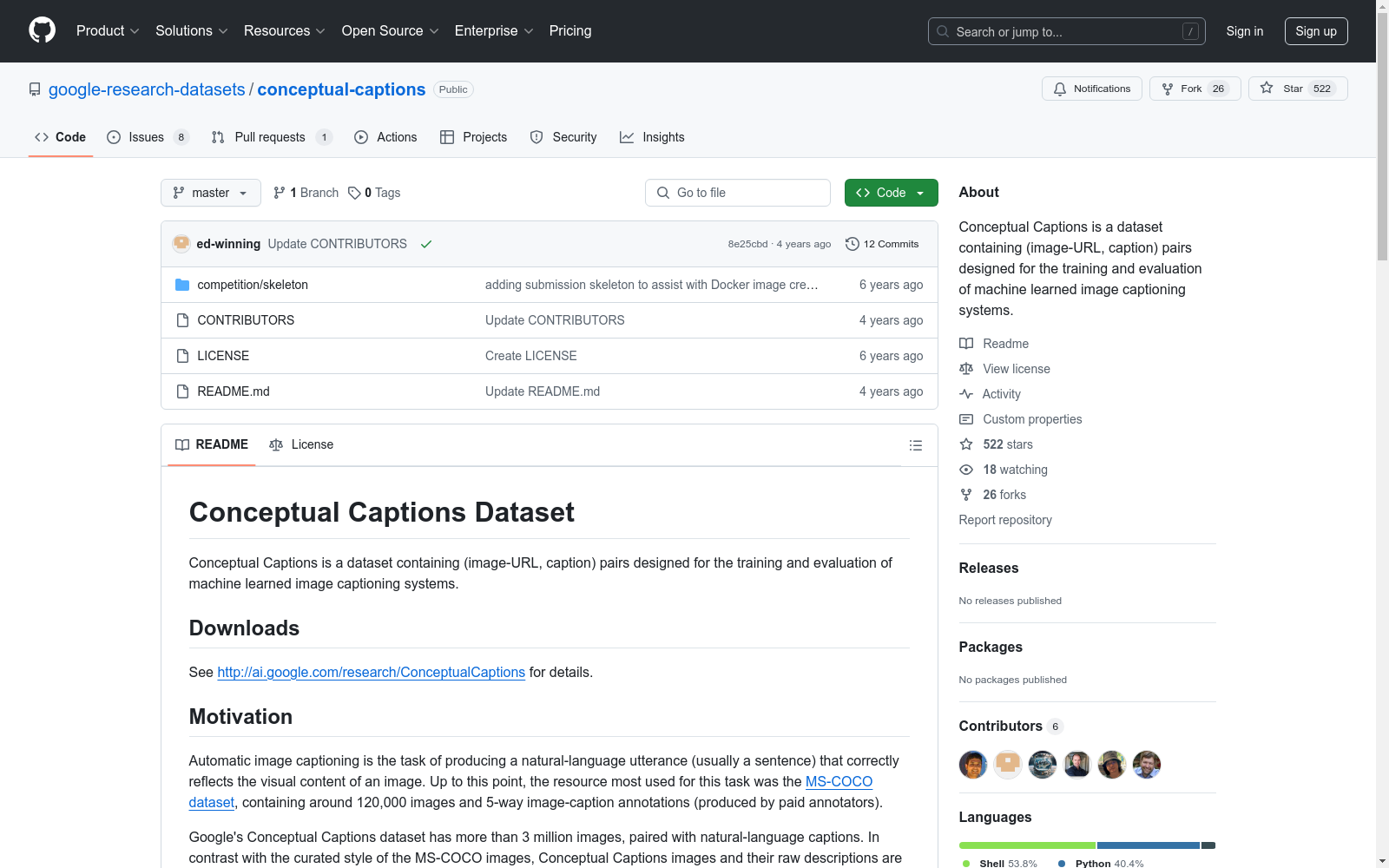Open the Create LICENSE commit message
The height and width of the screenshot is (868, 1389).
[531, 356]
